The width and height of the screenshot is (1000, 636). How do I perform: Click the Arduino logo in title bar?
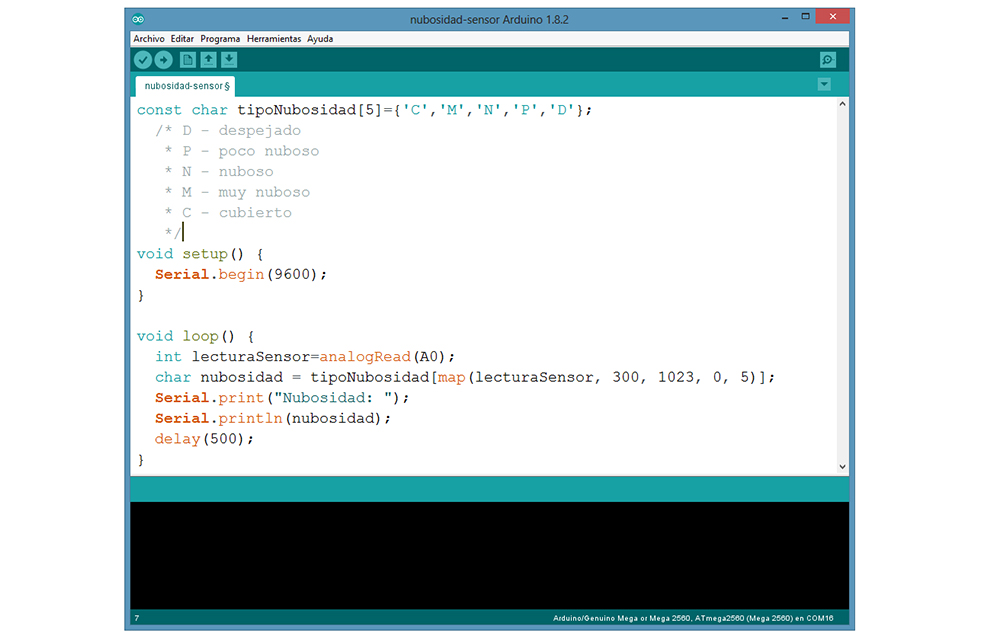(x=138, y=19)
